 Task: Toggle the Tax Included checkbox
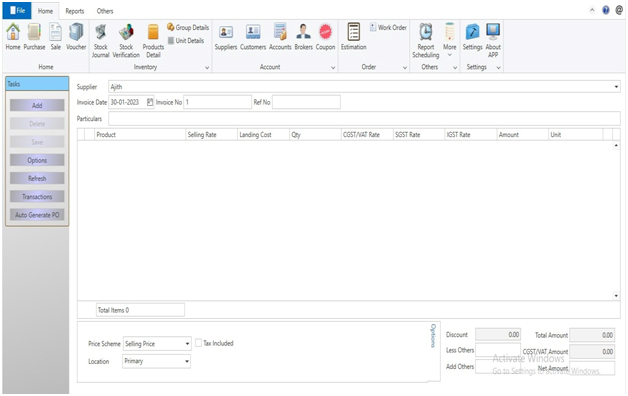click(198, 343)
